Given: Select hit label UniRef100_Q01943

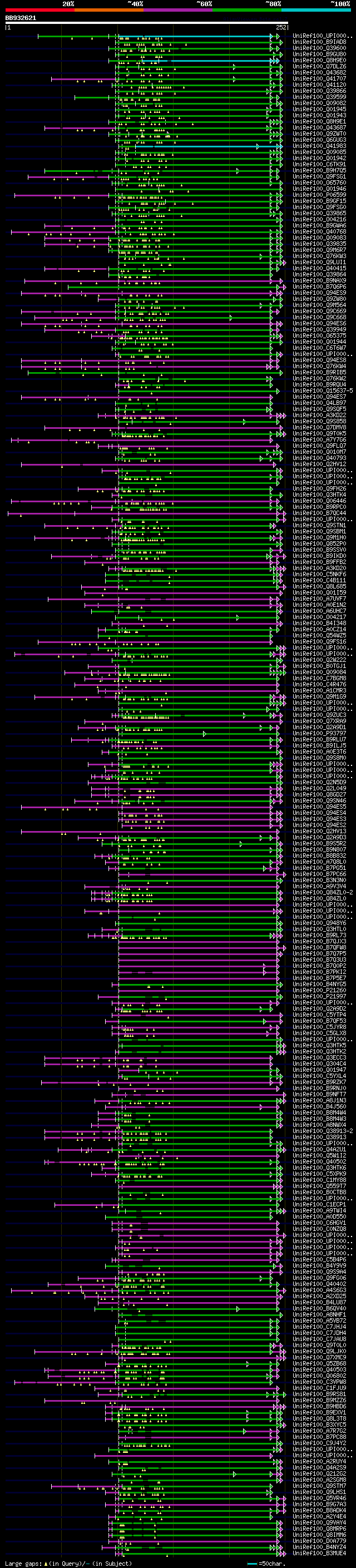Looking at the screenshot, I should 319,115.
